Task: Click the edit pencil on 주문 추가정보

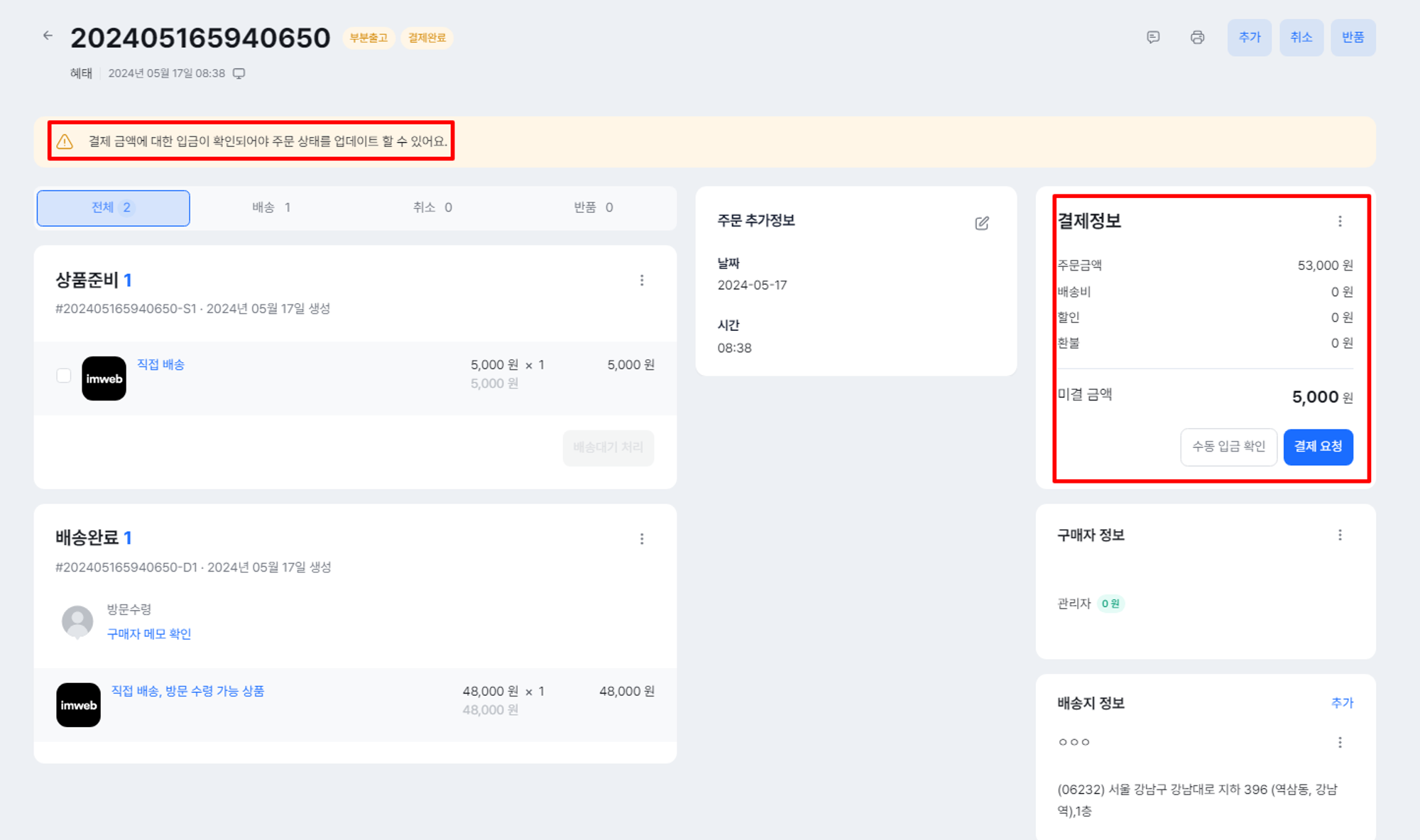Action: (x=981, y=223)
